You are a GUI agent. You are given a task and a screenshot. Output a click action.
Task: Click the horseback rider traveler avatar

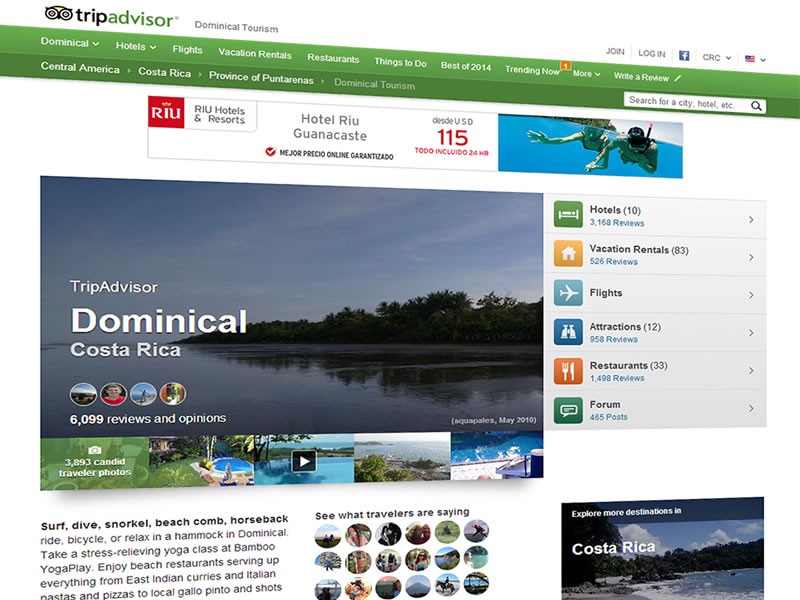pos(447,584)
